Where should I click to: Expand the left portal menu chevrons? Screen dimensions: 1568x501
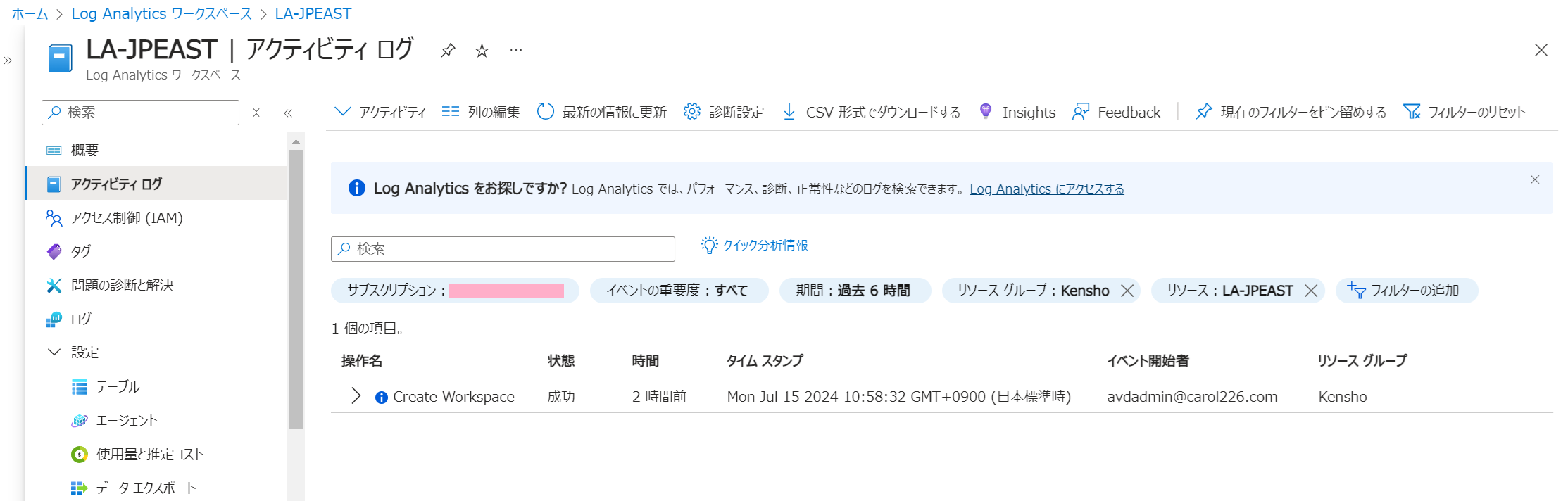tap(8, 61)
